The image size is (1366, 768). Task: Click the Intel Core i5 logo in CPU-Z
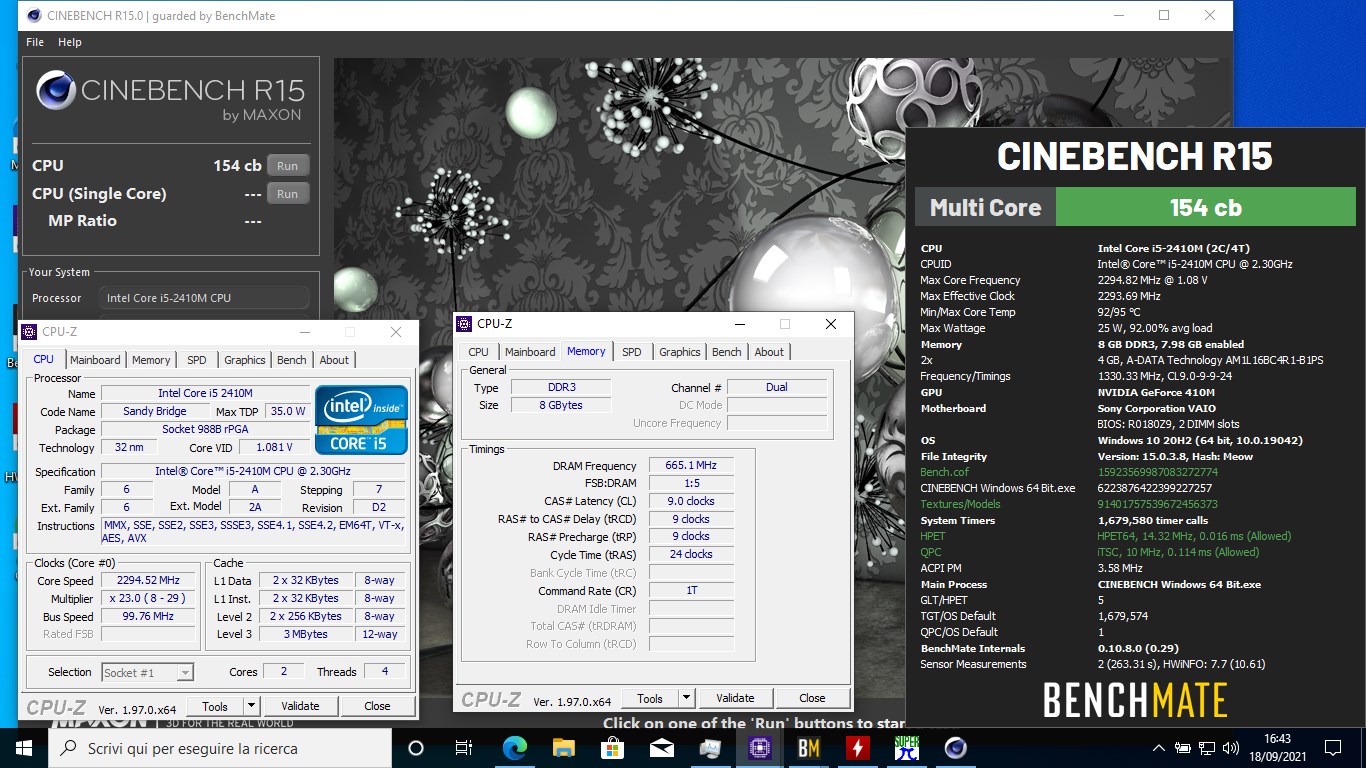[362, 419]
